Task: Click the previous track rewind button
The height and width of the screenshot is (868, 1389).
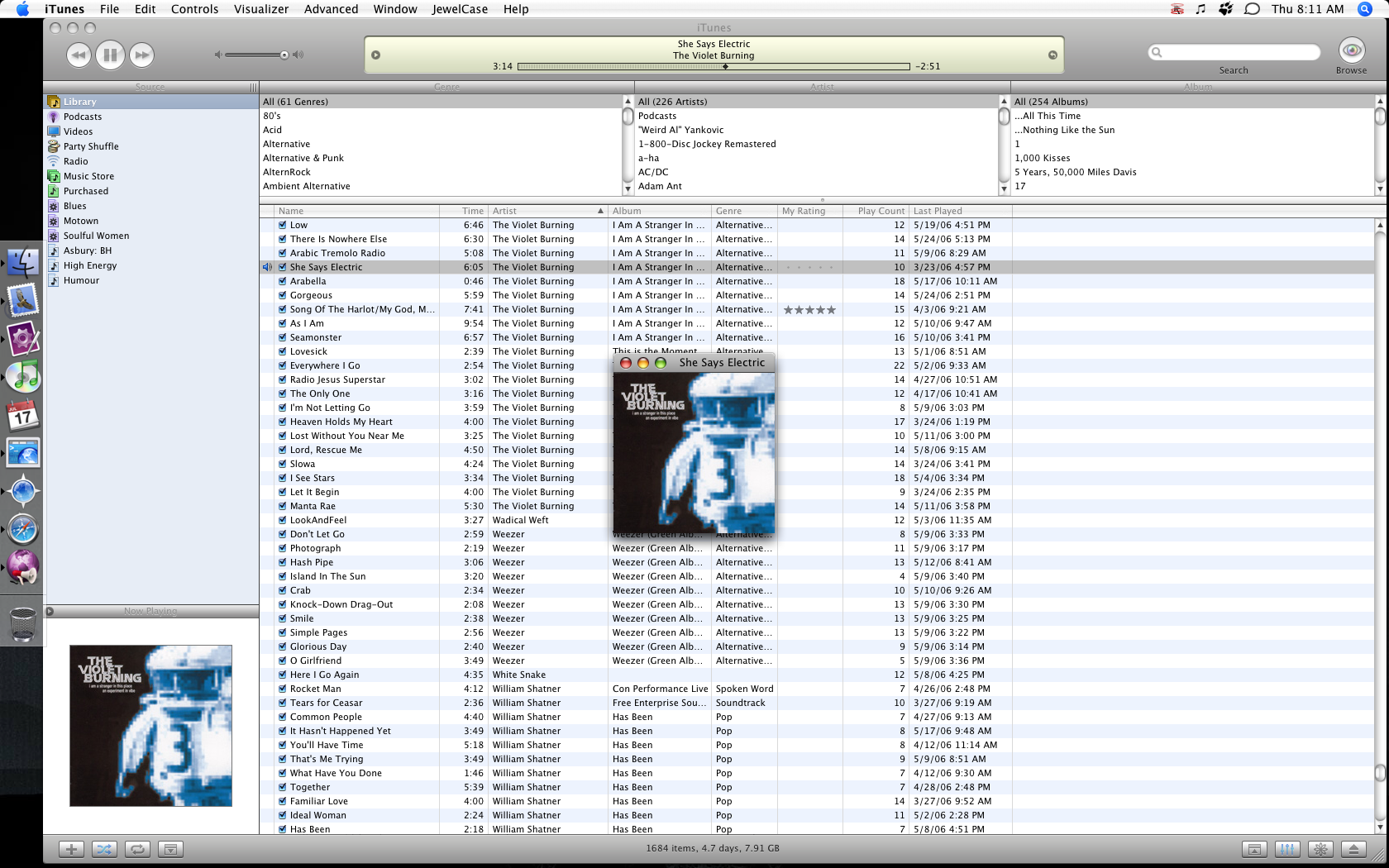Action: [x=79, y=55]
